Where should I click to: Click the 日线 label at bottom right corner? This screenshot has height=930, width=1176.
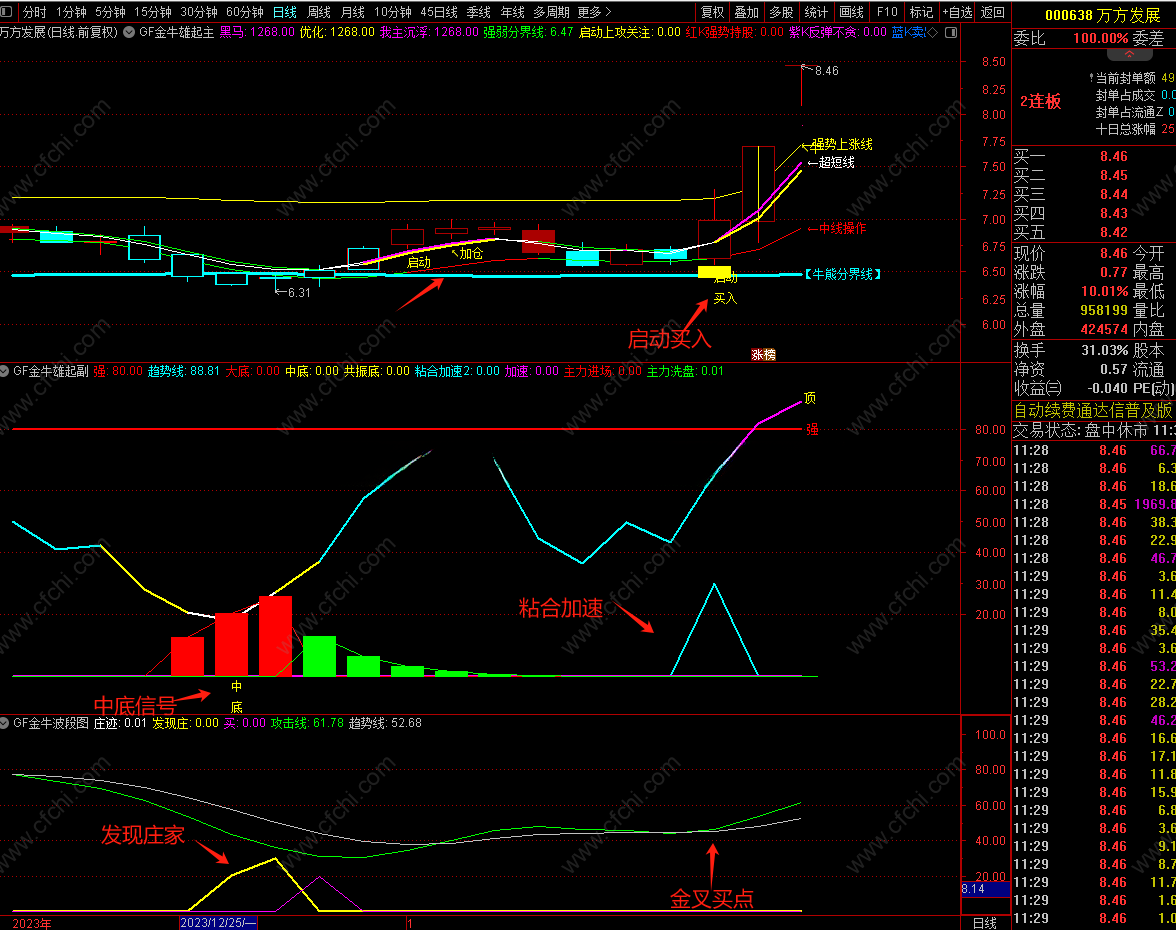coord(985,923)
